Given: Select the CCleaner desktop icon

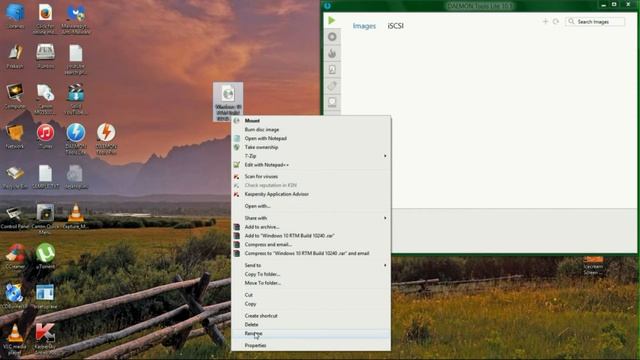Looking at the screenshot, I should click(x=15, y=256).
